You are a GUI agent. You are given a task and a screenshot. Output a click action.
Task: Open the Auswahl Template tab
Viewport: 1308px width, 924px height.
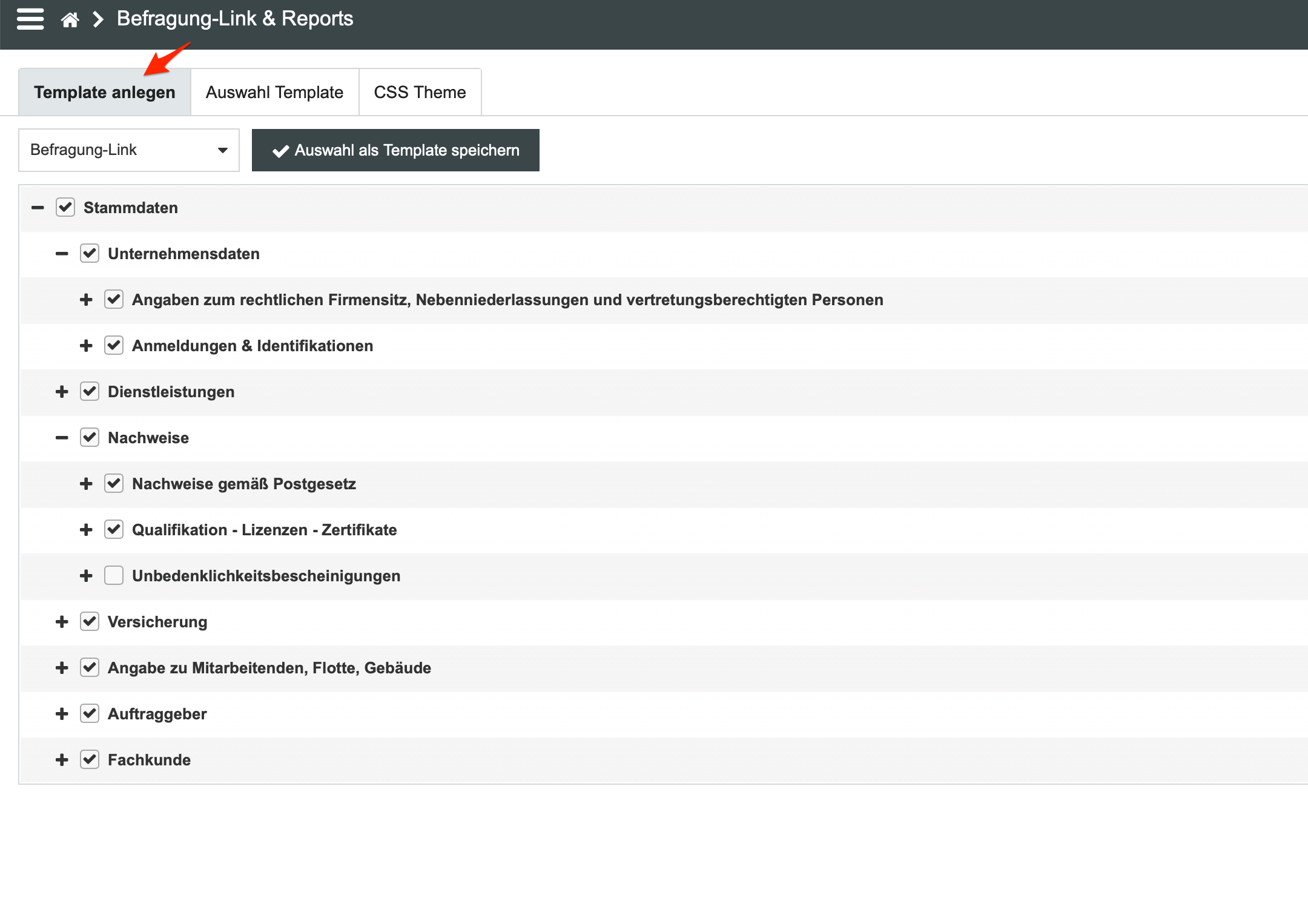(x=275, y=92)
